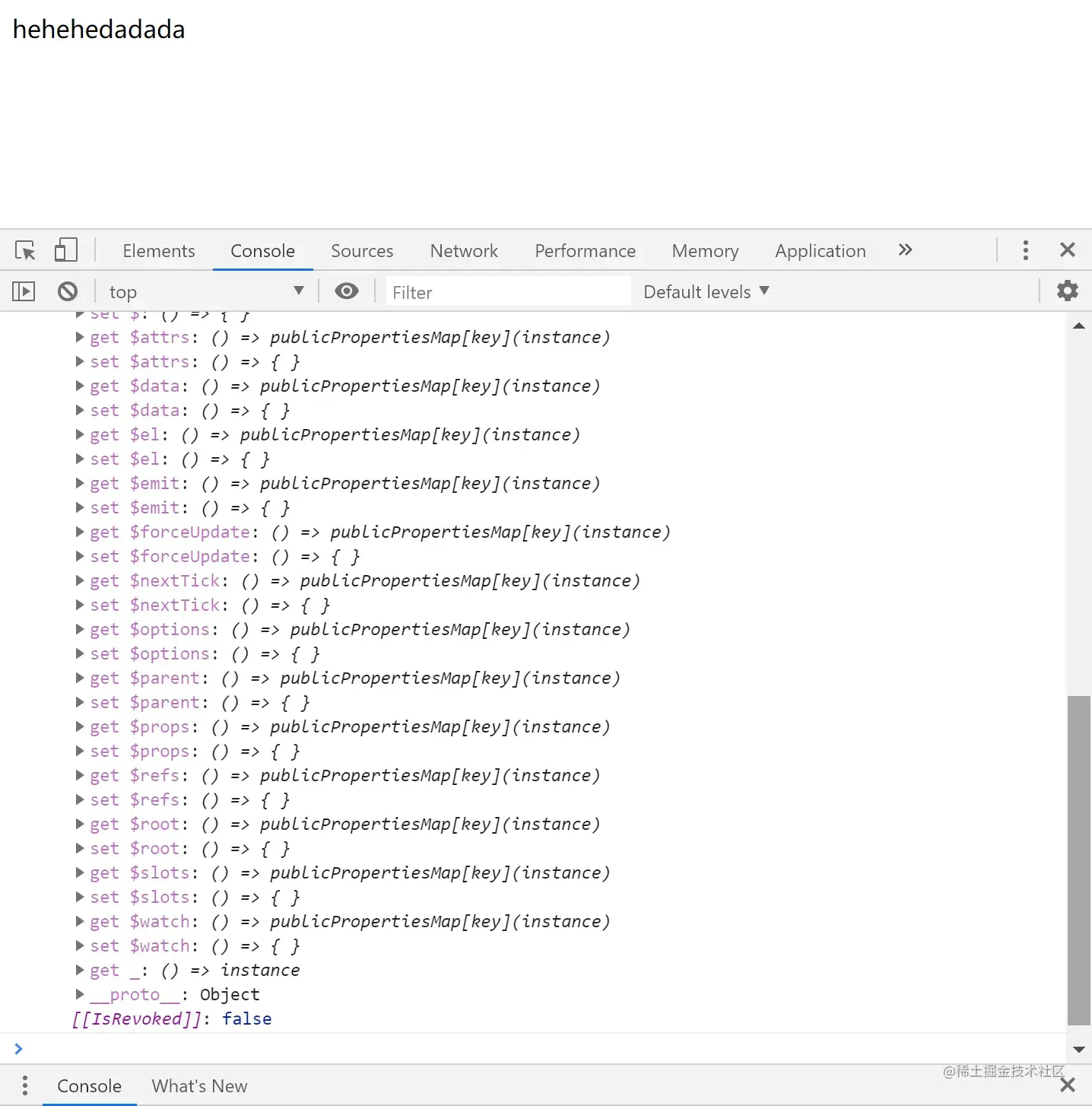Image resolution: width=1092 pixels, height=1106 pixels.
Task: Open the Sources tab
Action: click(x=362, y=251)
